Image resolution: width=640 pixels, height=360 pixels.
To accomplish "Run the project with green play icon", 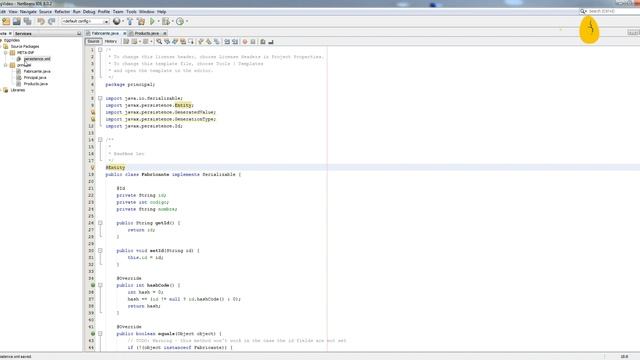I will tap(152, 21).
